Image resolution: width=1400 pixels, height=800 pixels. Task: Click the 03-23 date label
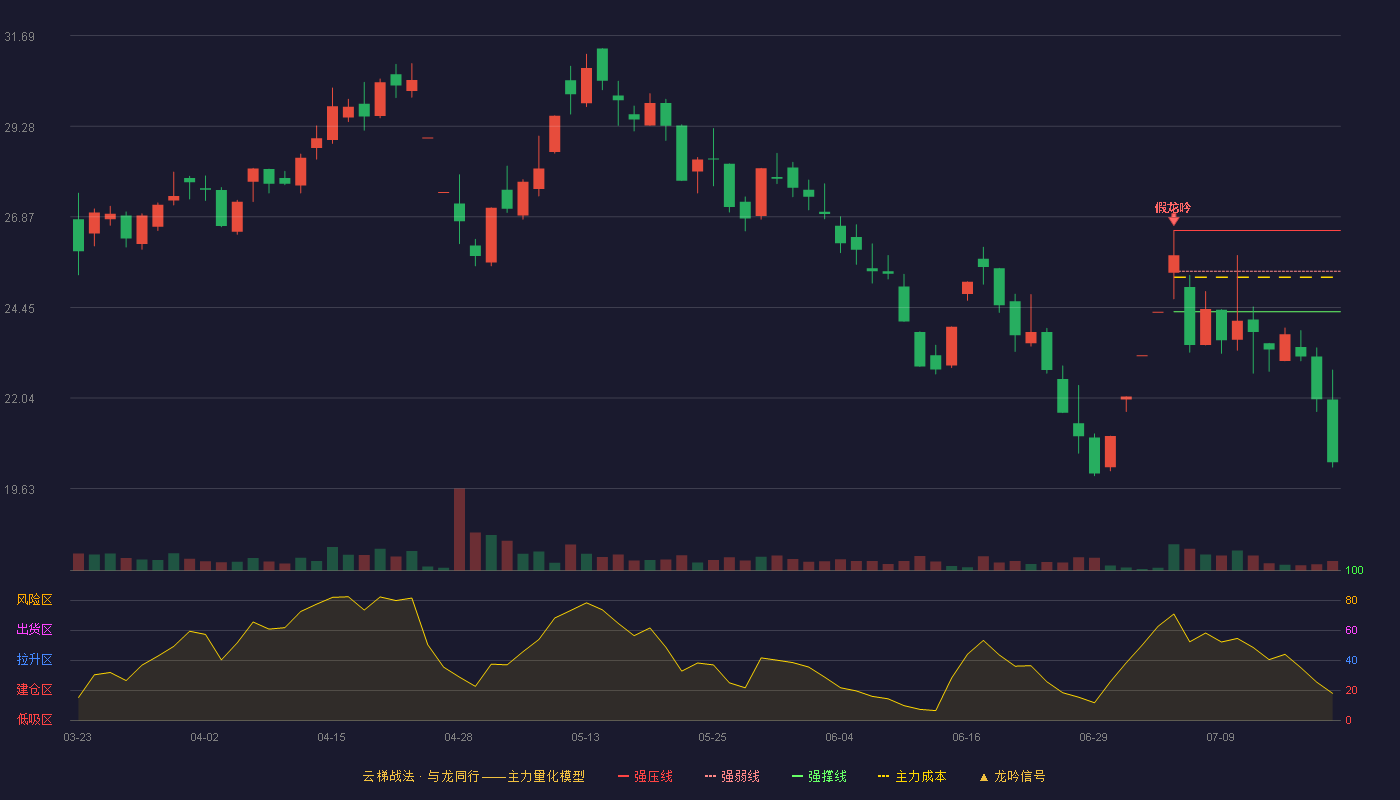[77, 737]
